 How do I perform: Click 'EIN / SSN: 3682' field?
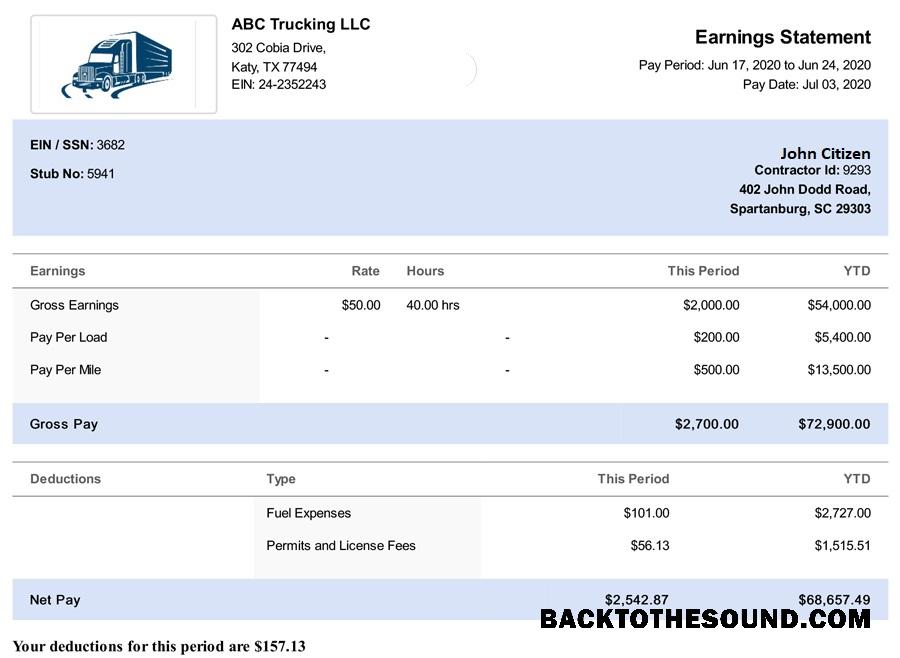tap(77, 145)
